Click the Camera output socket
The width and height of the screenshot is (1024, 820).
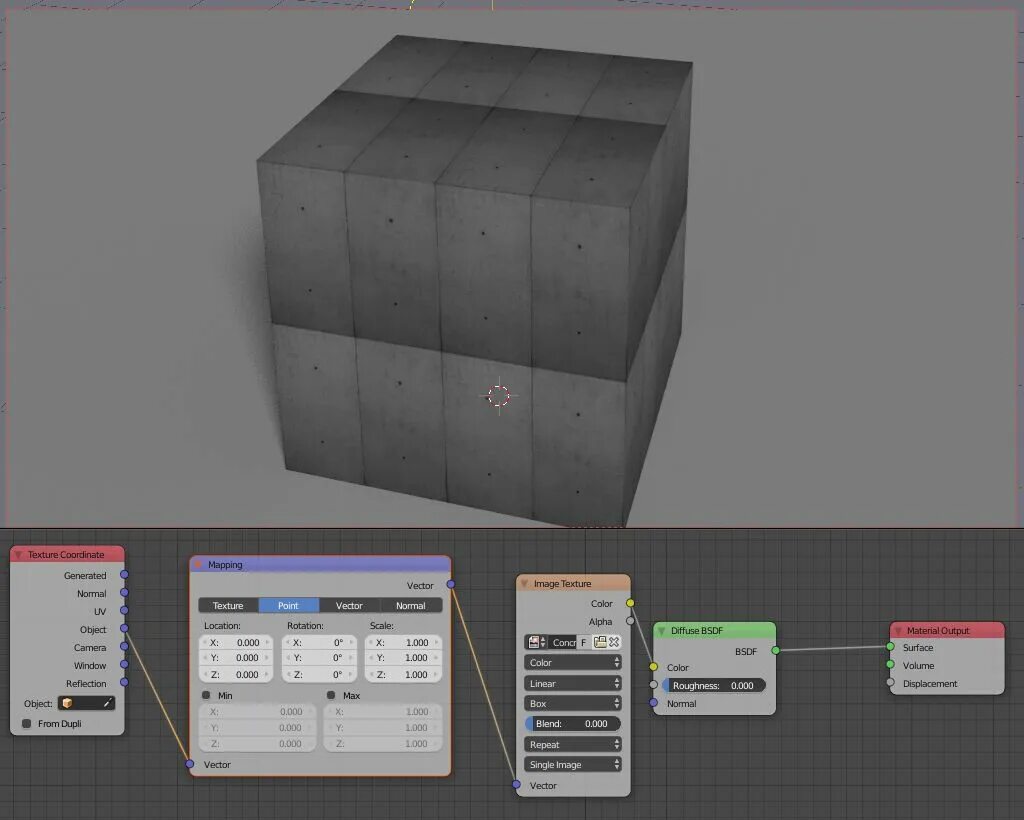point(124,647)
